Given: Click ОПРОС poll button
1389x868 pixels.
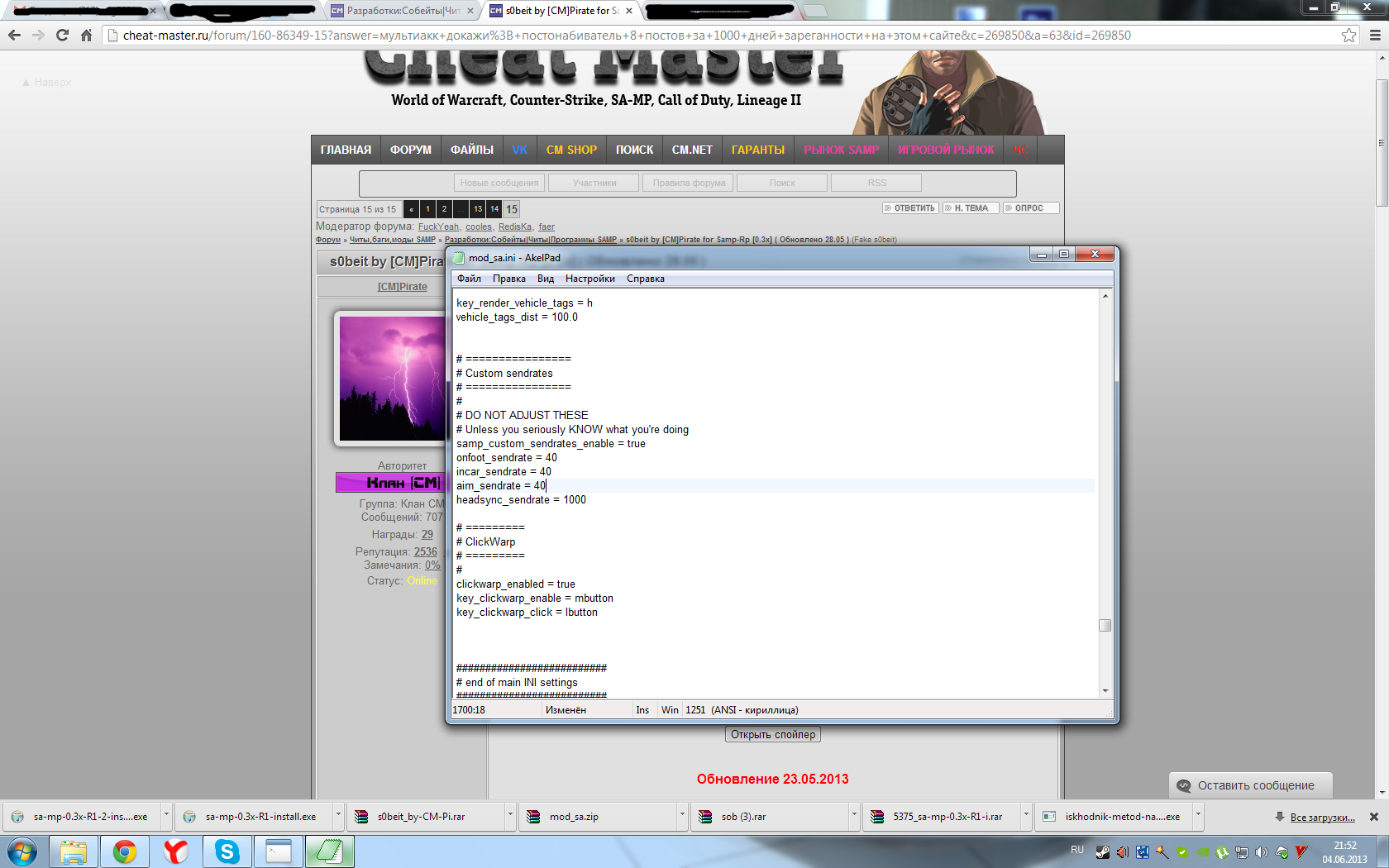Looking at the screenshot, I should 1031,208.
